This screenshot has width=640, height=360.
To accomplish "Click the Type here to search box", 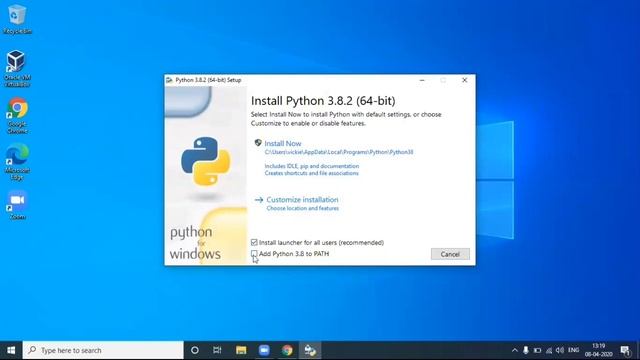I will pos(103,350).
